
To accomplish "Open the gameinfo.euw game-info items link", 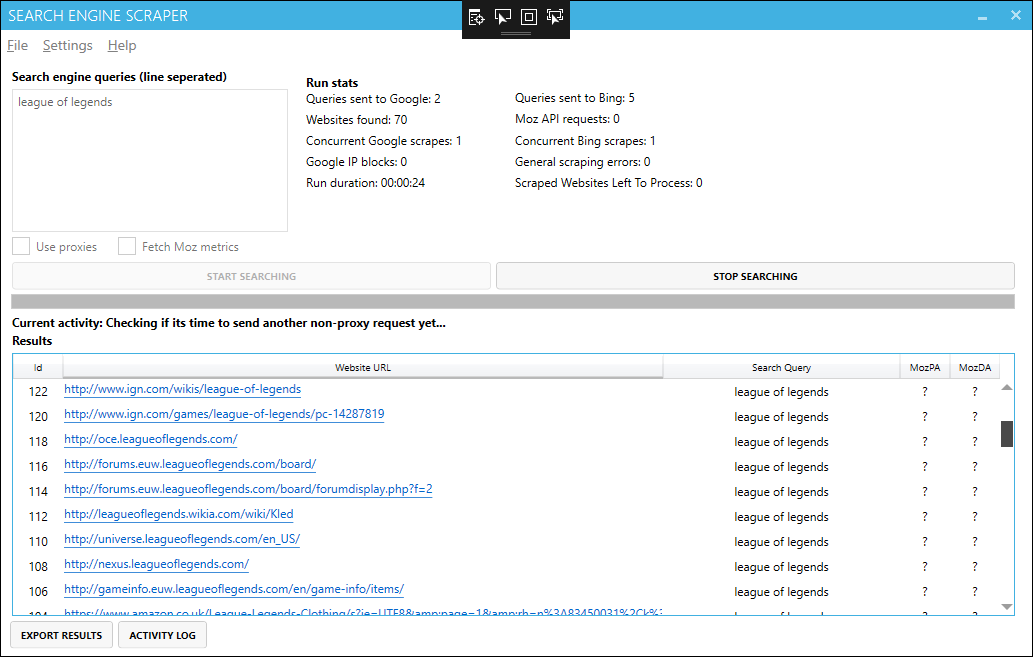I will [x=234, y=590].
